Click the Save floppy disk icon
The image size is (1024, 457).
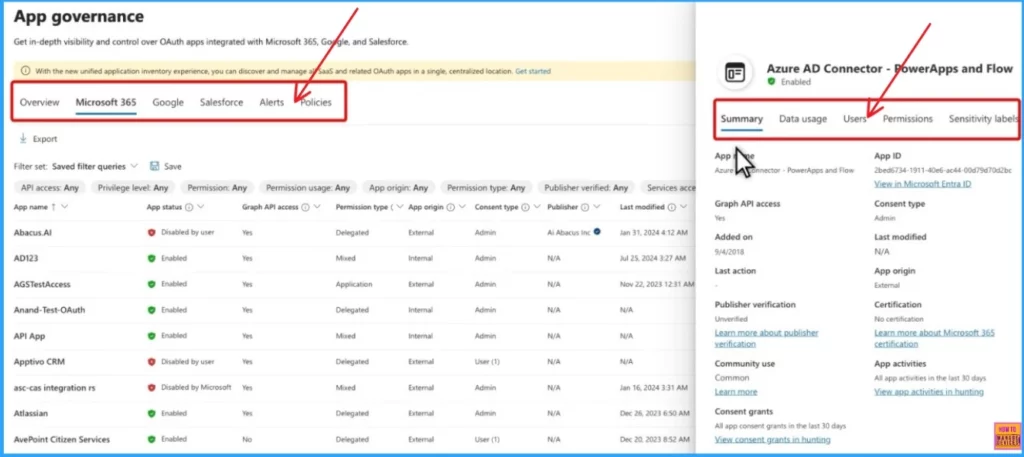[155, 166]
